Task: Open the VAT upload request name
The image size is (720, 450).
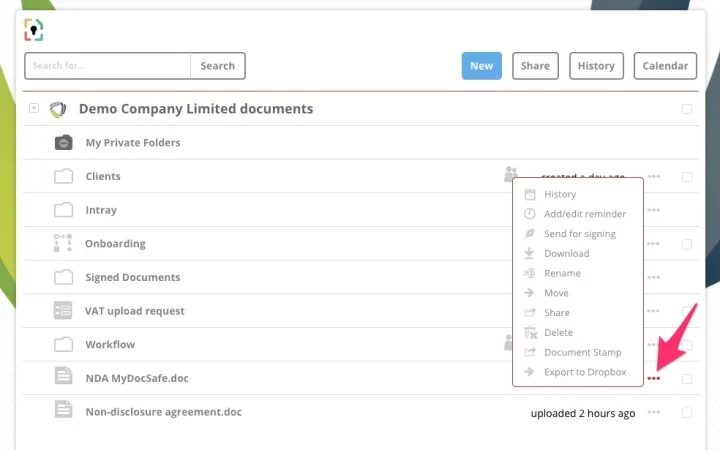Action: pyautogui.click(x=135, y=311)
